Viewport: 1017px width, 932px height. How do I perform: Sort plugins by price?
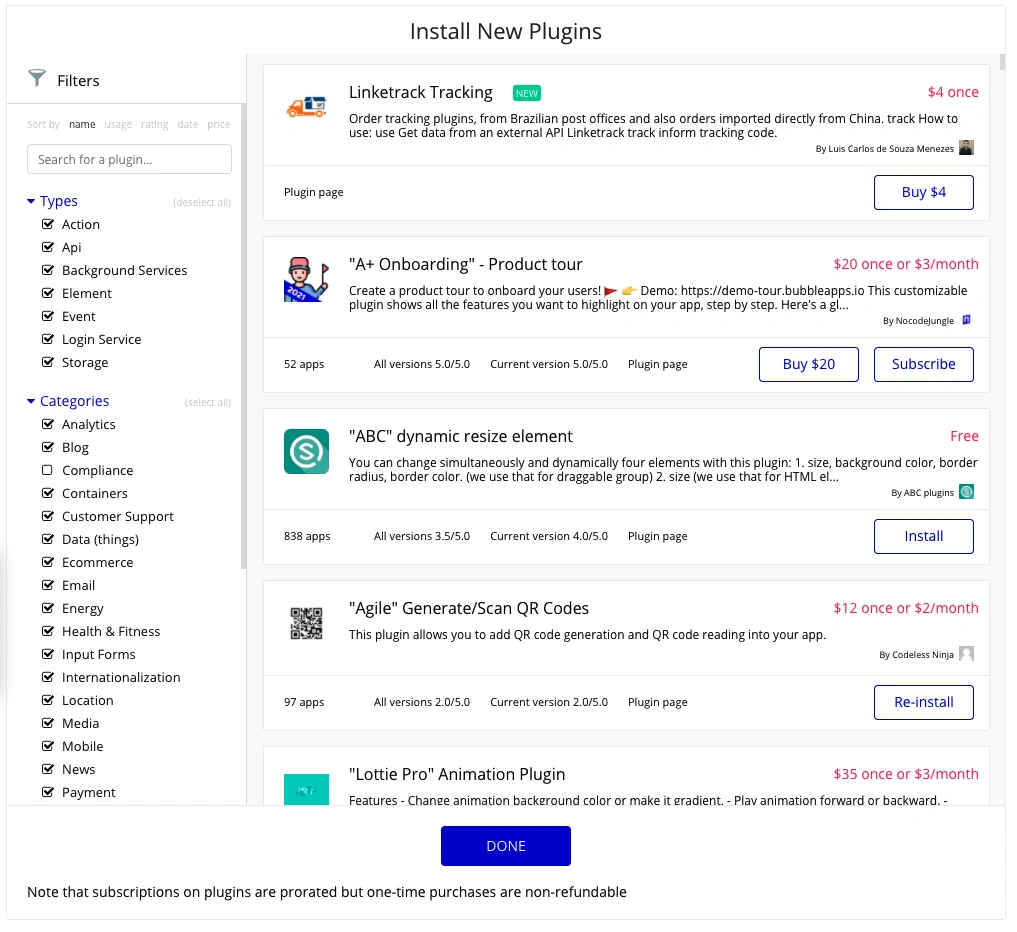coord(219,125)
